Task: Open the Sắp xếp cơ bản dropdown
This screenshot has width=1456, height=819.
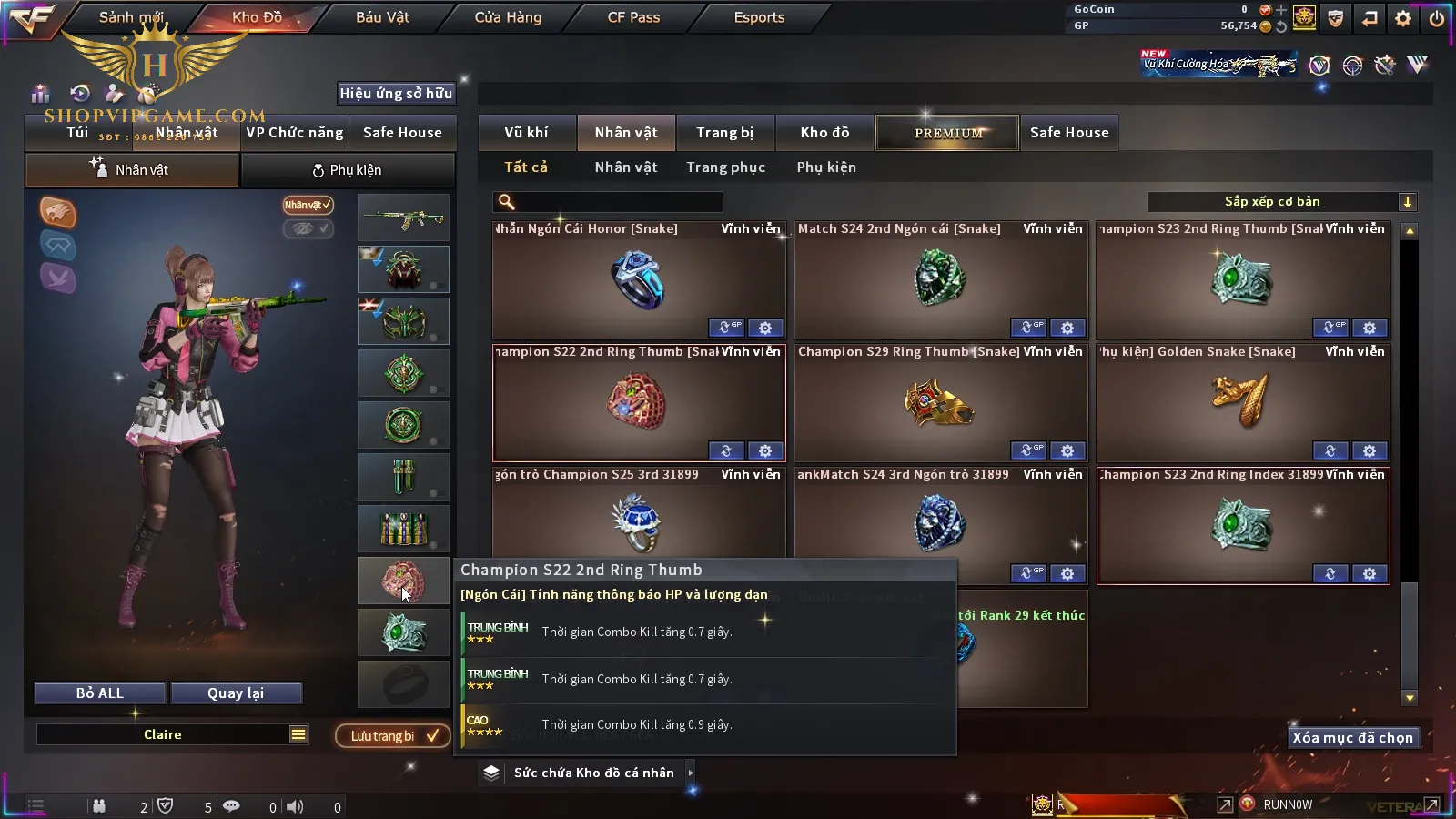Action: tap(1281, 202)
